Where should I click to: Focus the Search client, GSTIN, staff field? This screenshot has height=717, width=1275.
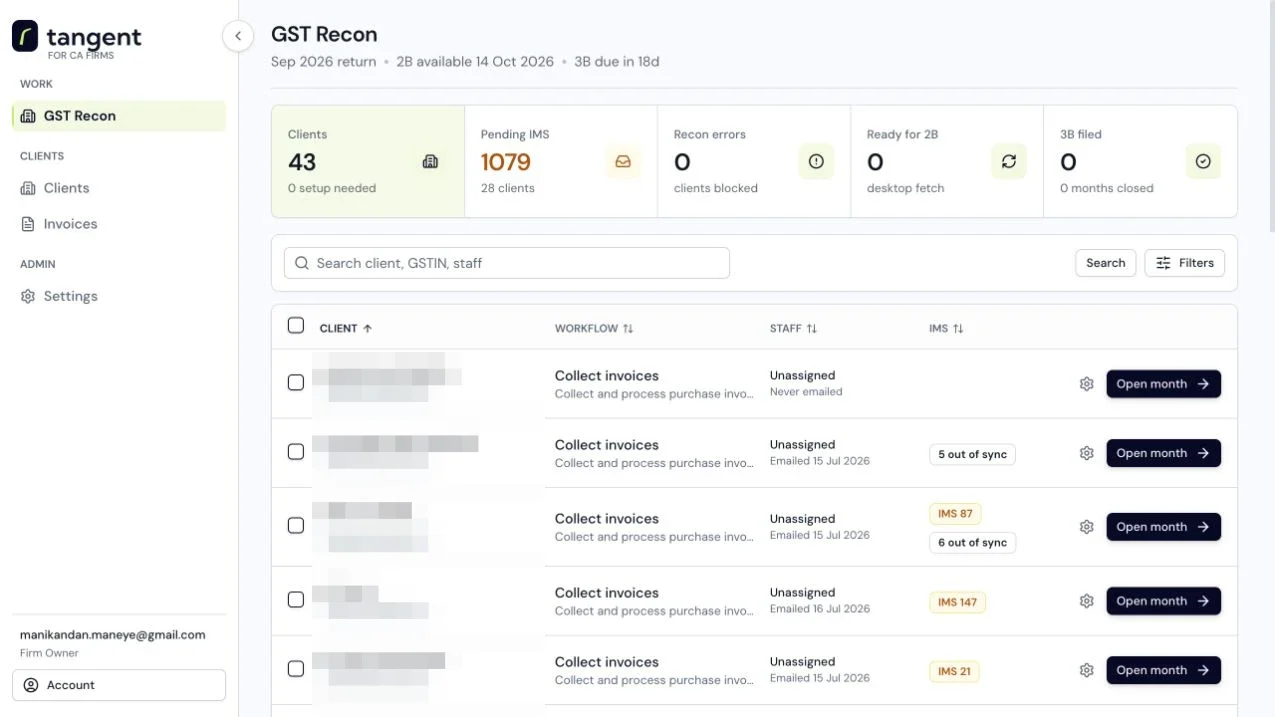coord(507,263)
